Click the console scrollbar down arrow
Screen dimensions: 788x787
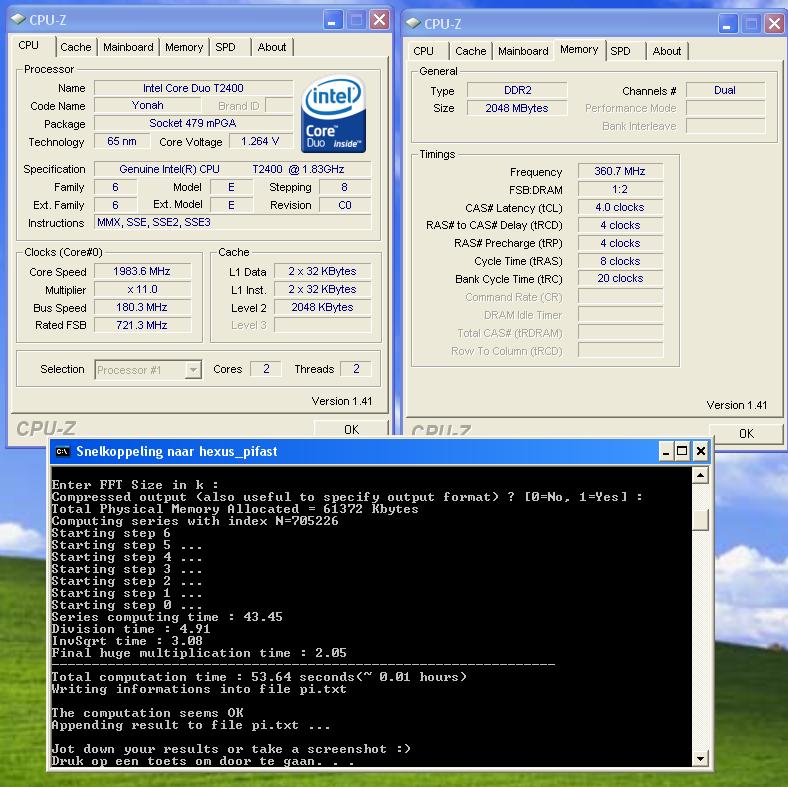coord(701,758)
